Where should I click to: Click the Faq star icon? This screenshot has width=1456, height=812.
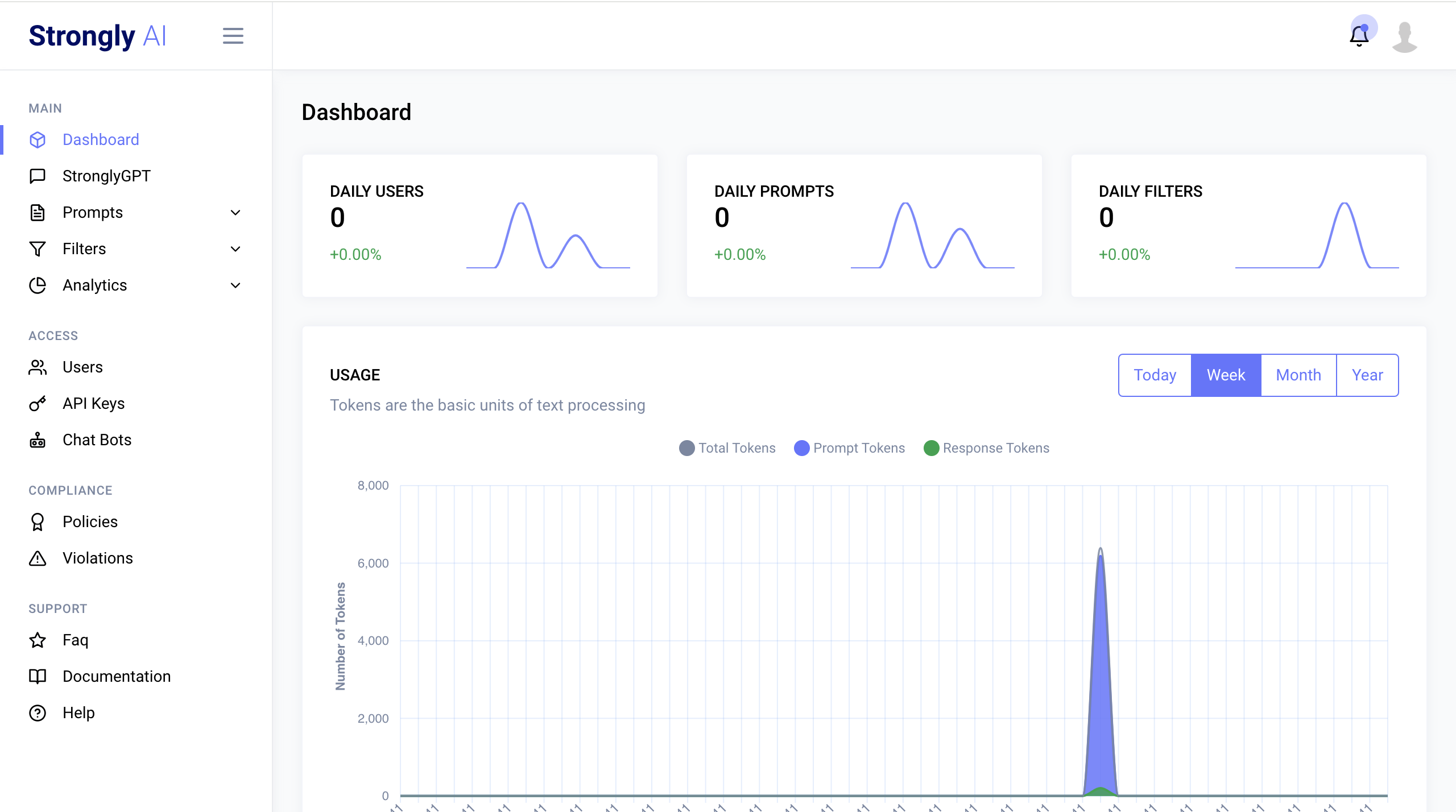point(38,640)
